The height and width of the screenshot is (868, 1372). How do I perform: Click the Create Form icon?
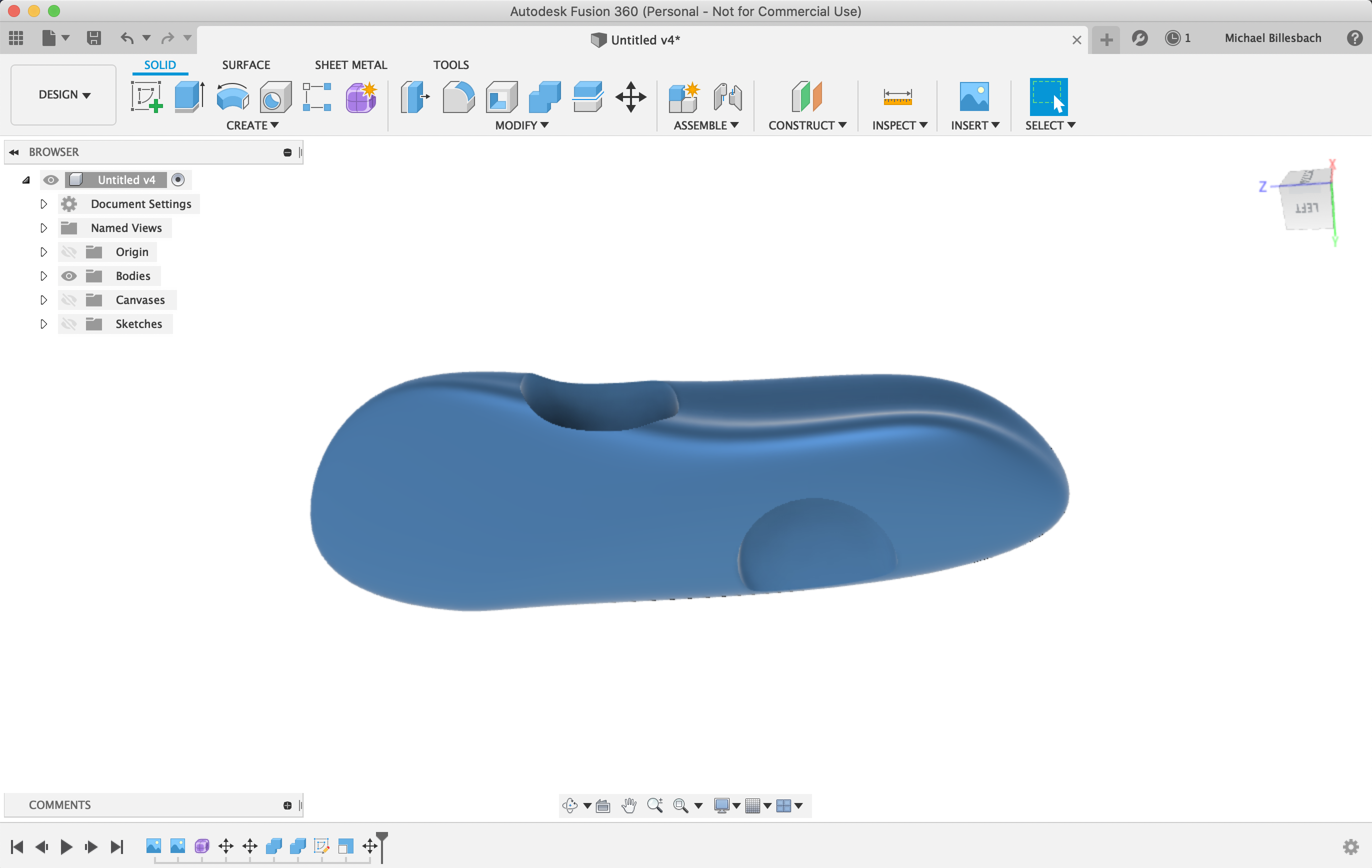(360, 96)
